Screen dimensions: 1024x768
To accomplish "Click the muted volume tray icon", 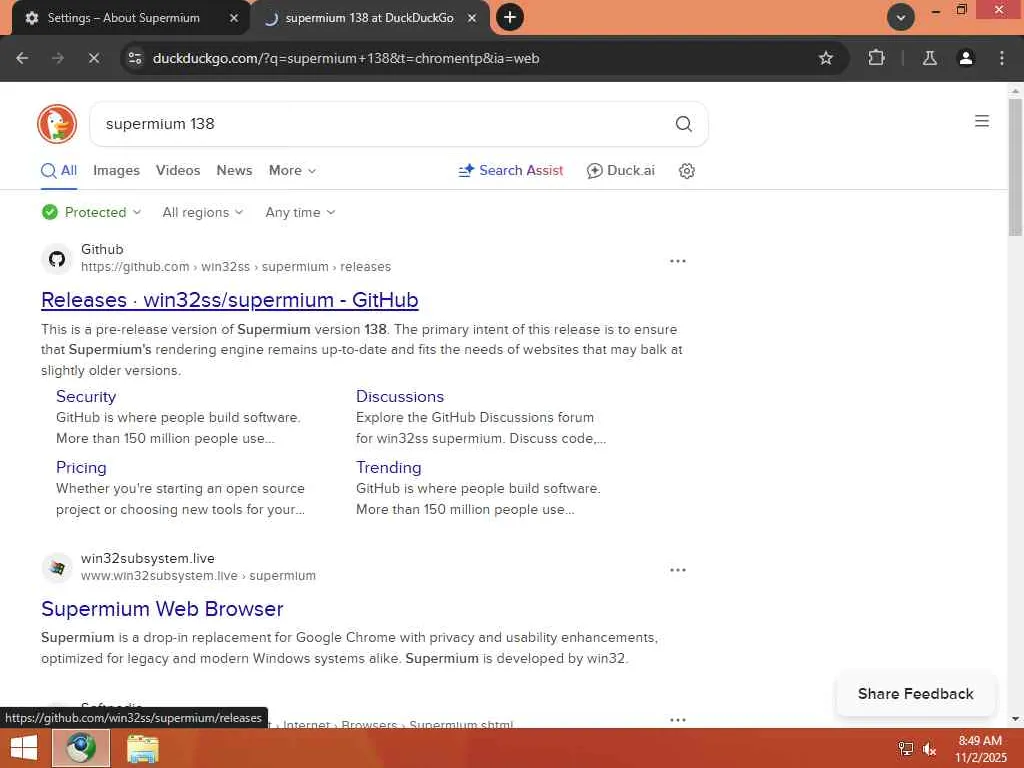I will coord(929,749).
